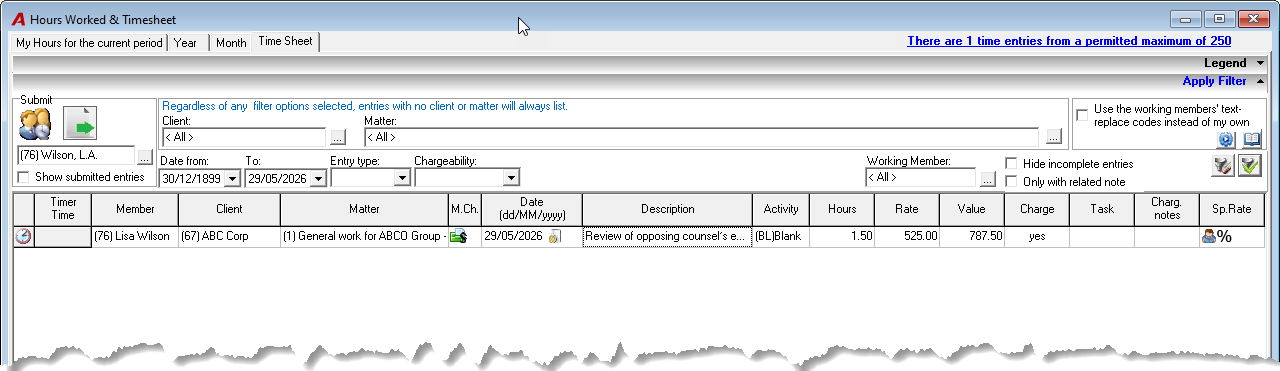Select the 'yes' charge cell
The image size is (1280, 371).
coord(1036,237)
